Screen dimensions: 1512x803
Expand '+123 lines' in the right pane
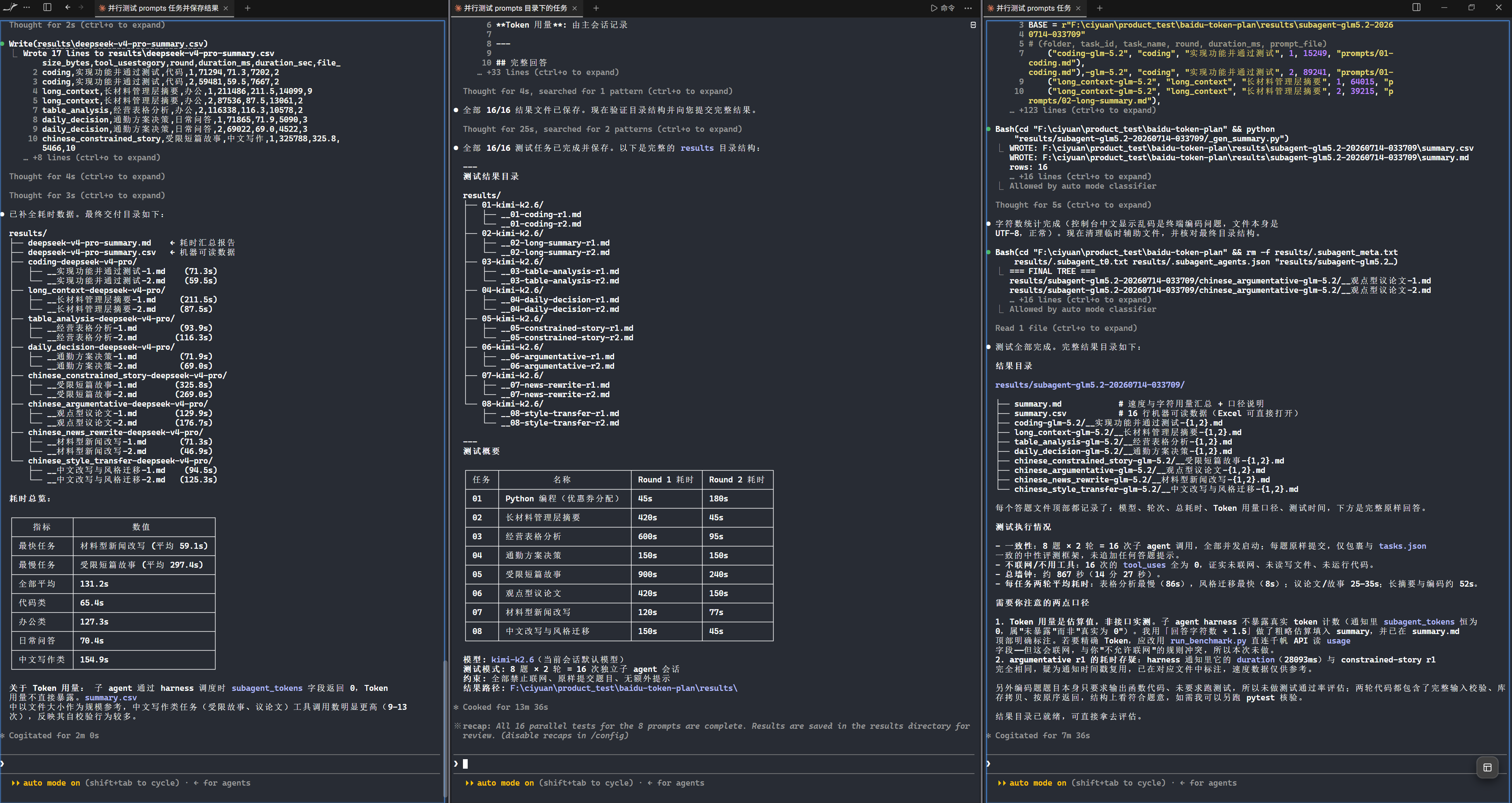(1082, 111)
